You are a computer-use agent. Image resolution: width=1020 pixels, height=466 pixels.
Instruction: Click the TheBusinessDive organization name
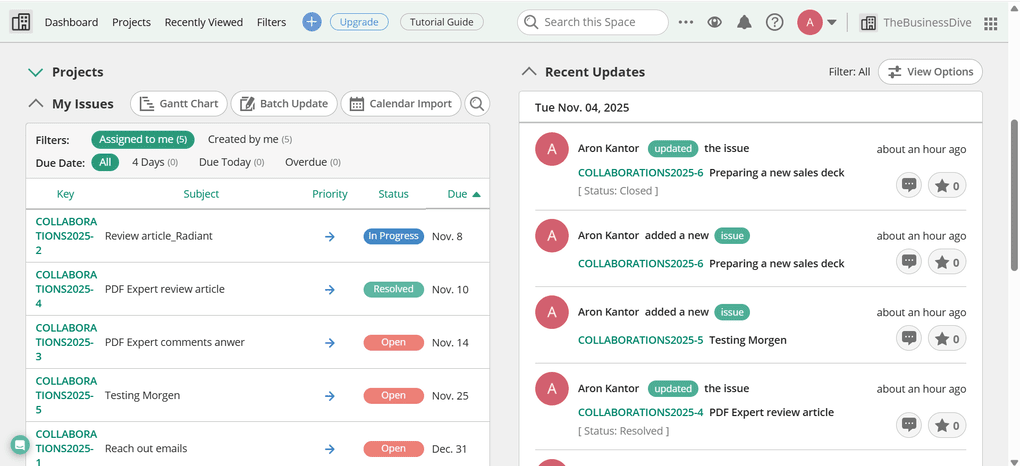click(927, 23)
